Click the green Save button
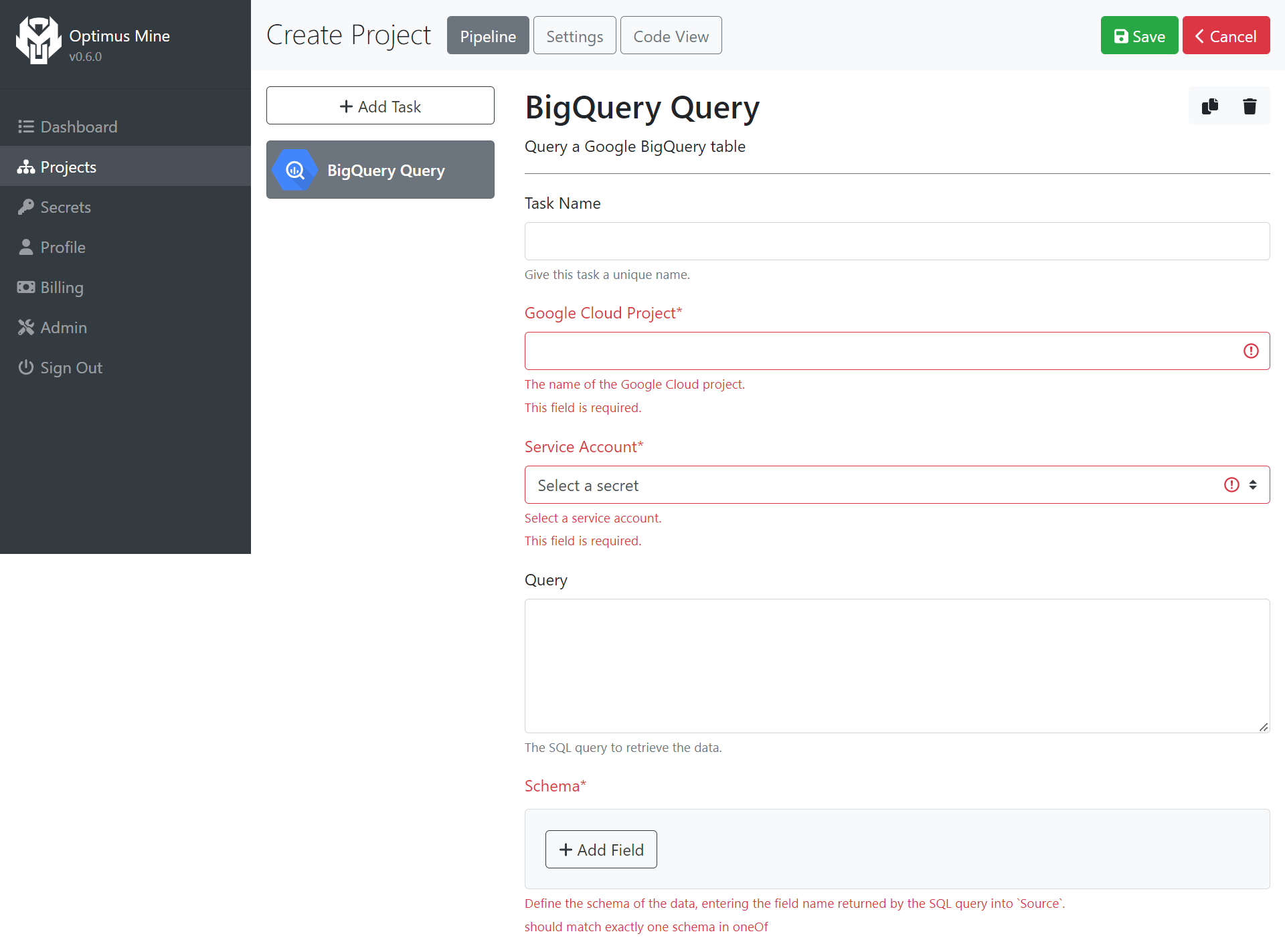This screenshot has height=952, width=1285. coord(1139,36)
